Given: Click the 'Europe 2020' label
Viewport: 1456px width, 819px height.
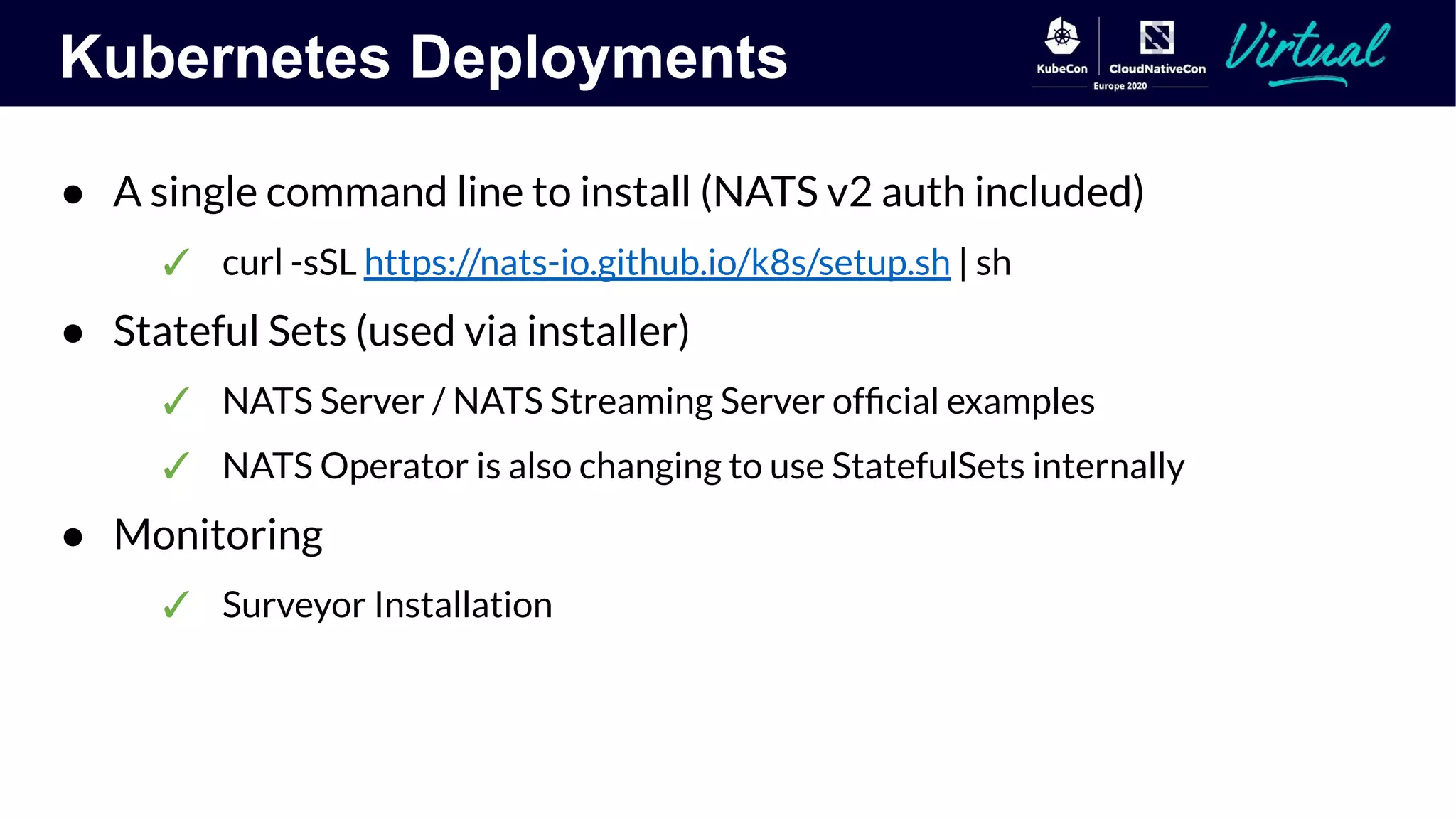Looking at the screenshot, I should tap(1120, 86).
